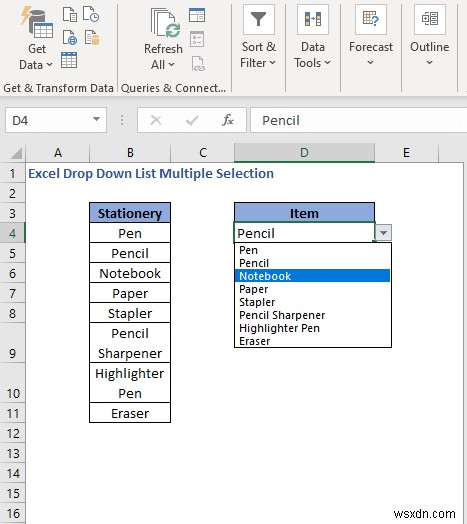Click the Notebook cell in Stationery column

tap(130, 273)
